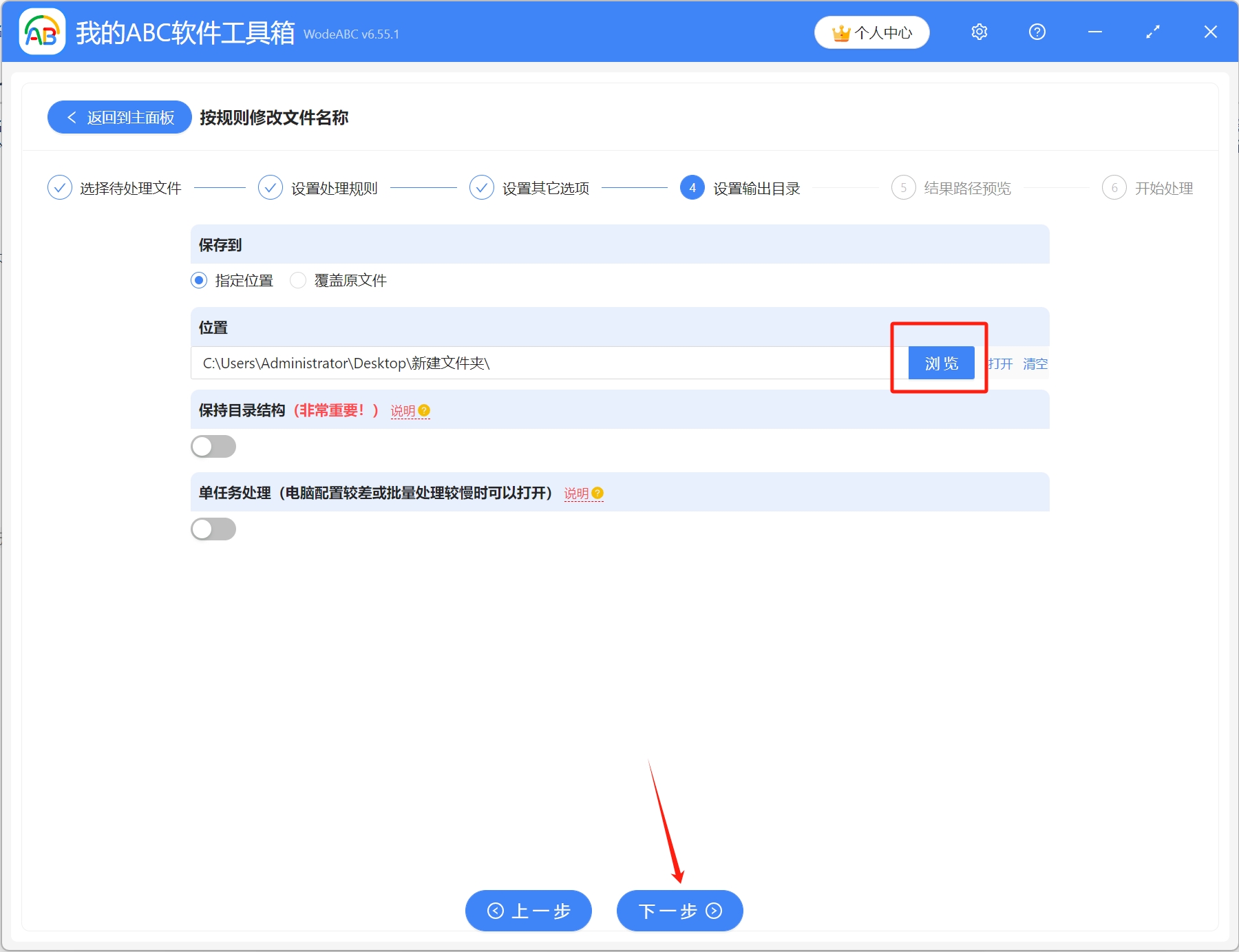Click the crown icon beside 个人中心
Screen dimensions: 1239x952
[840, 32]
